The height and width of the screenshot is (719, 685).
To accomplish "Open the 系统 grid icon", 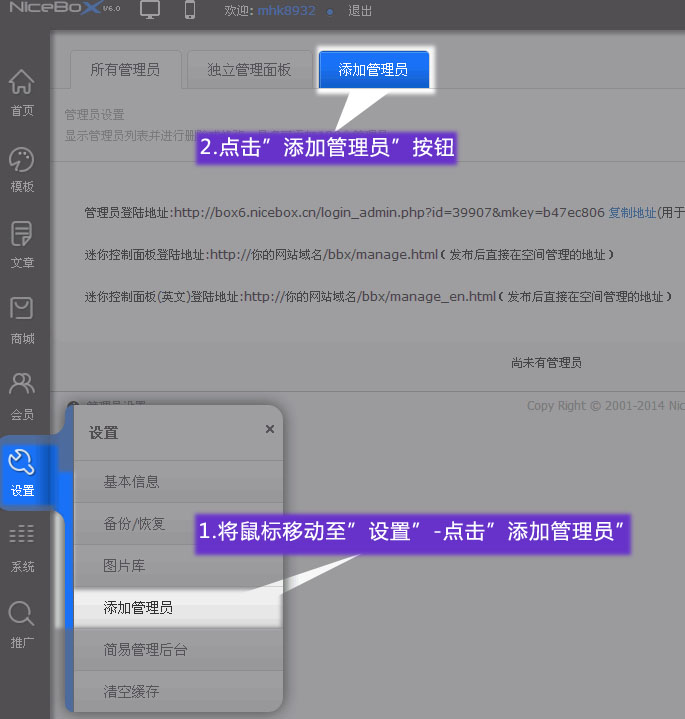I will coord(22,539).
